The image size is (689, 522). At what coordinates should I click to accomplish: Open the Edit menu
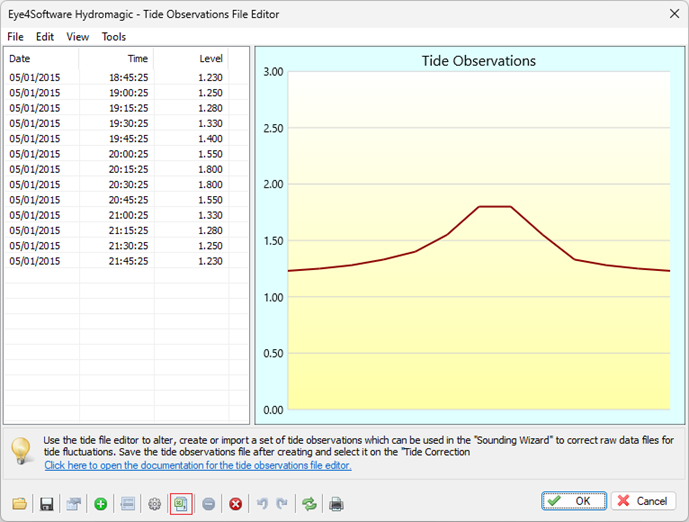point(45,37)
